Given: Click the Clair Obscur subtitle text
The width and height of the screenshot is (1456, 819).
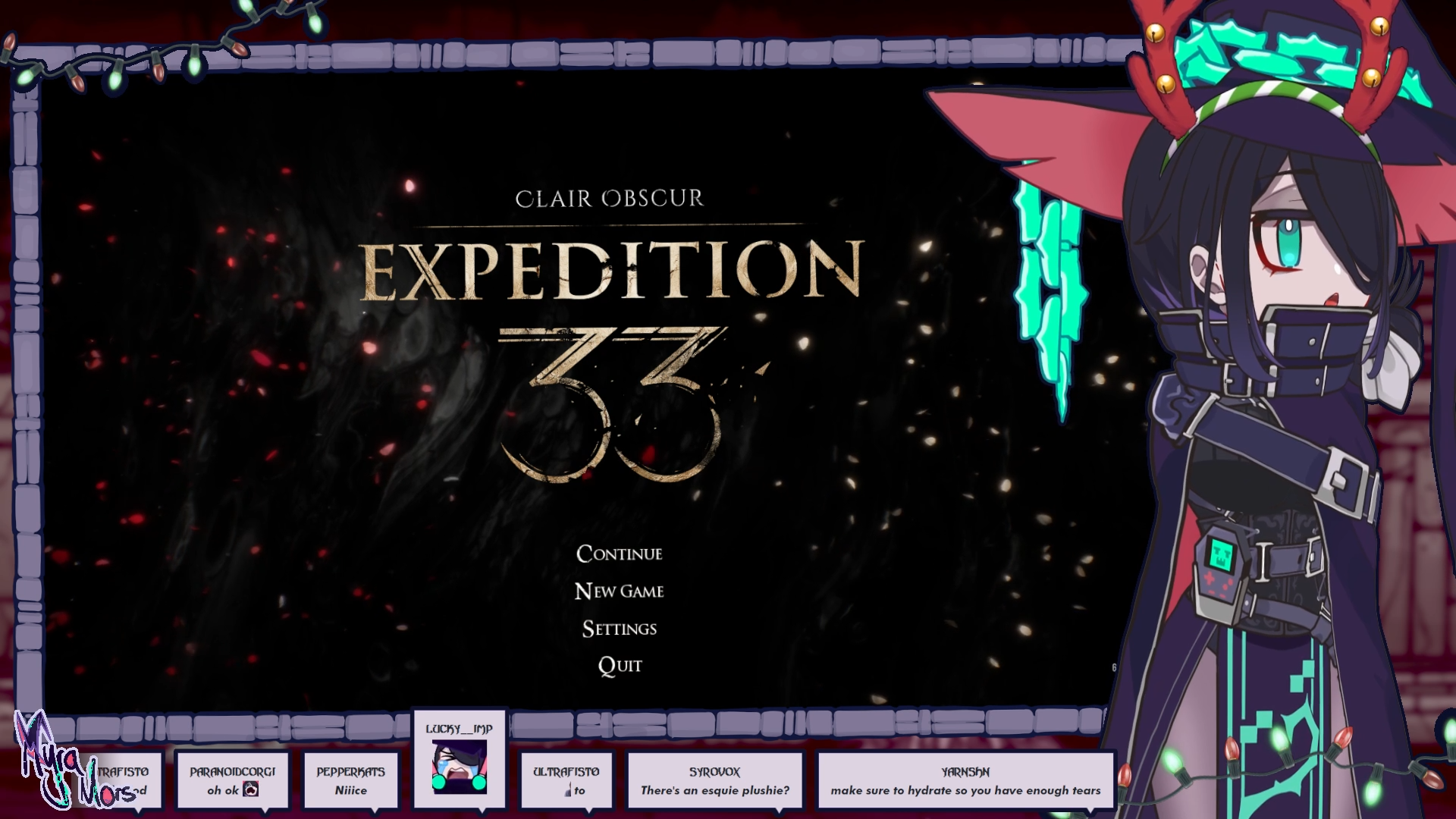Looking at the screenshot, I should point(610,199).
